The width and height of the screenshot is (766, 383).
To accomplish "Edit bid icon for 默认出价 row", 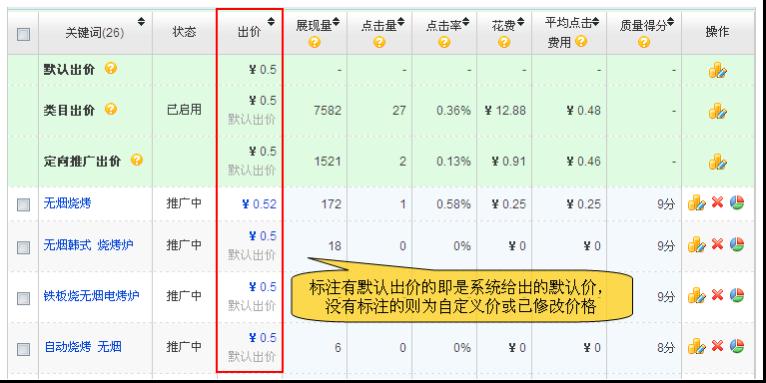I will coord(718,70).
